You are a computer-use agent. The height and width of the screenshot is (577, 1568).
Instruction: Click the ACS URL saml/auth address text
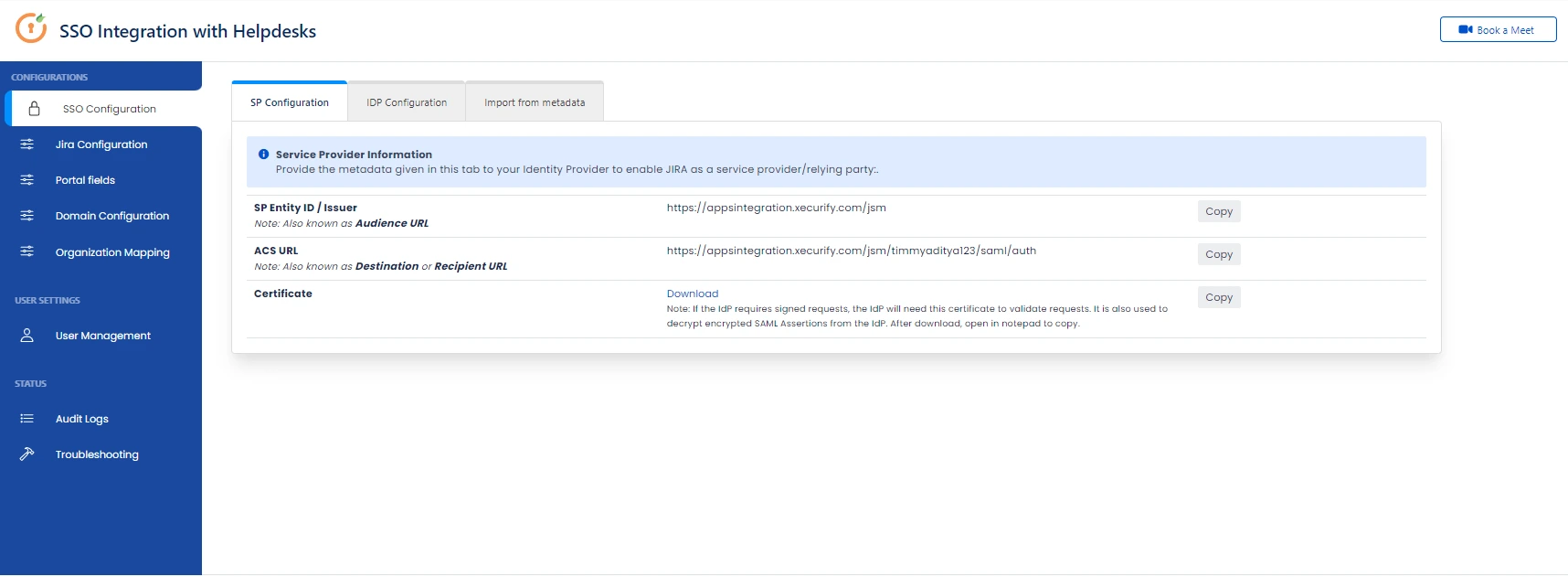pos(852,251)
